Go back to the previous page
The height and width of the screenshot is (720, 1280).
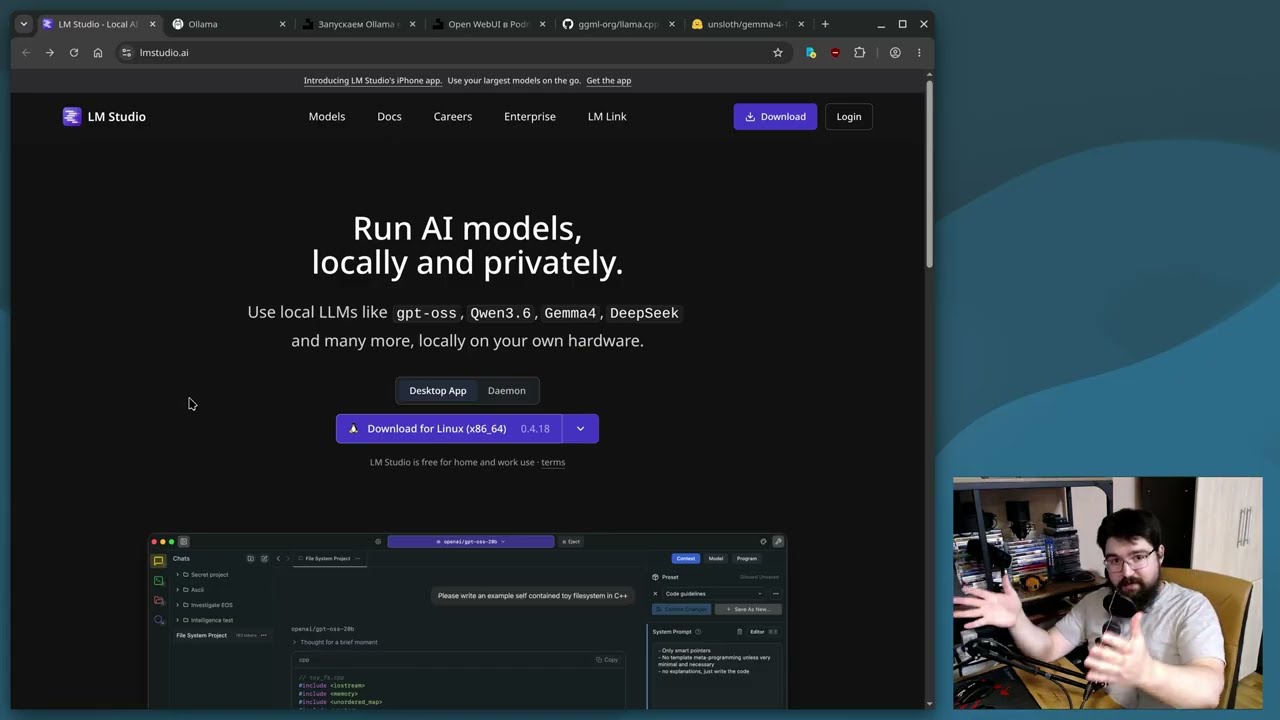click(26, 53)
